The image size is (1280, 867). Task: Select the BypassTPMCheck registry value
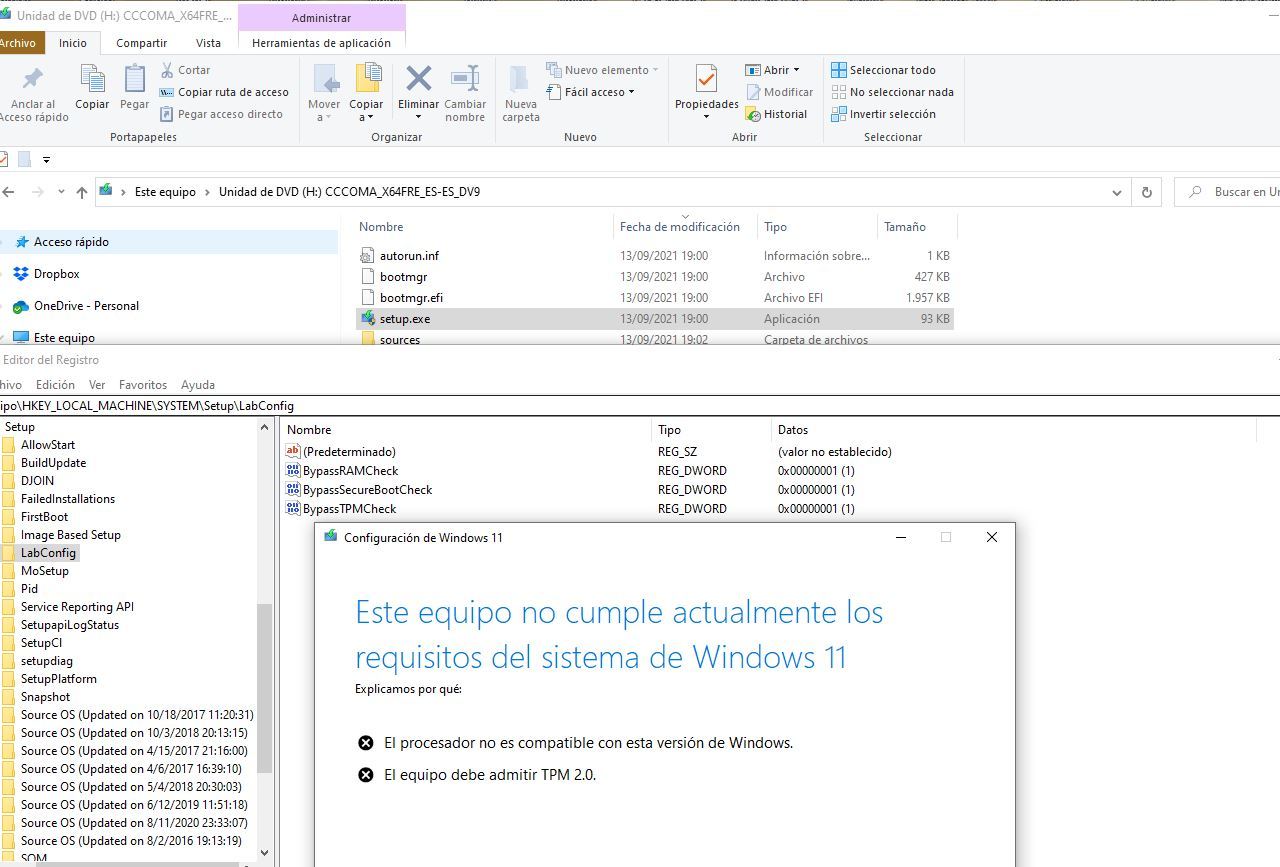(x=349, y=509)
